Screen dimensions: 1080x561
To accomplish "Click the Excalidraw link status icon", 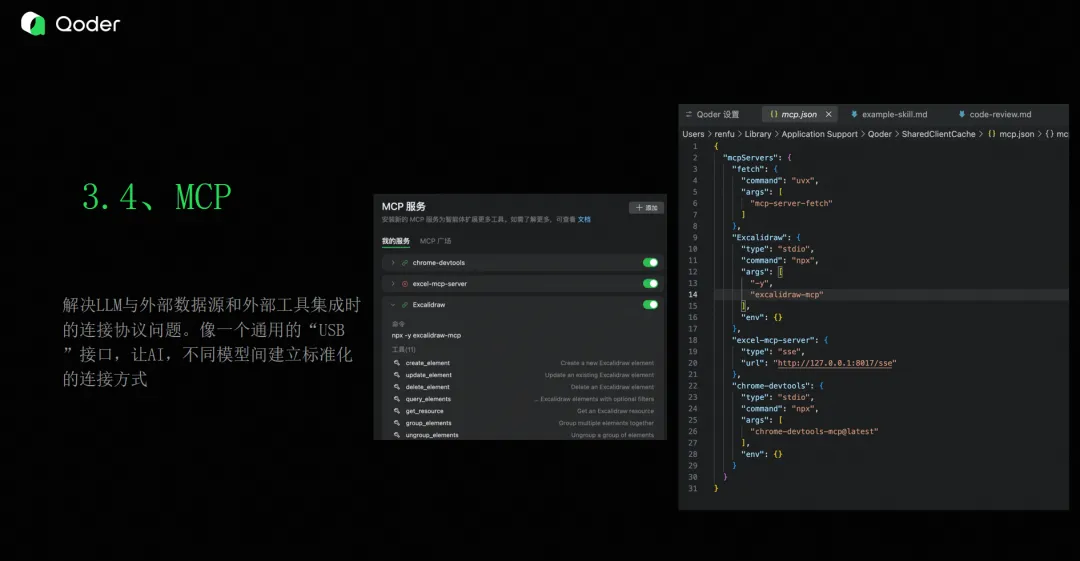I will 405,305.
